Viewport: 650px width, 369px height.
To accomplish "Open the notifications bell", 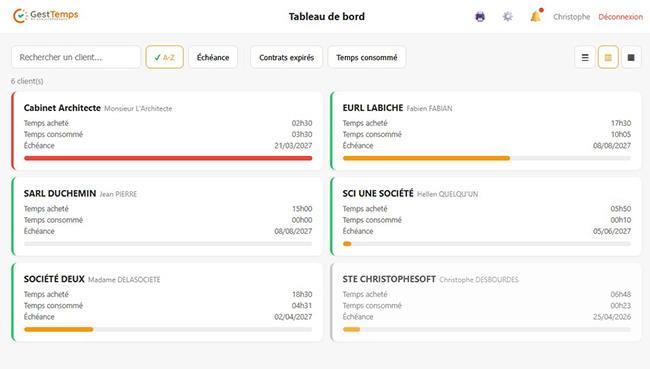I will 536,16.
